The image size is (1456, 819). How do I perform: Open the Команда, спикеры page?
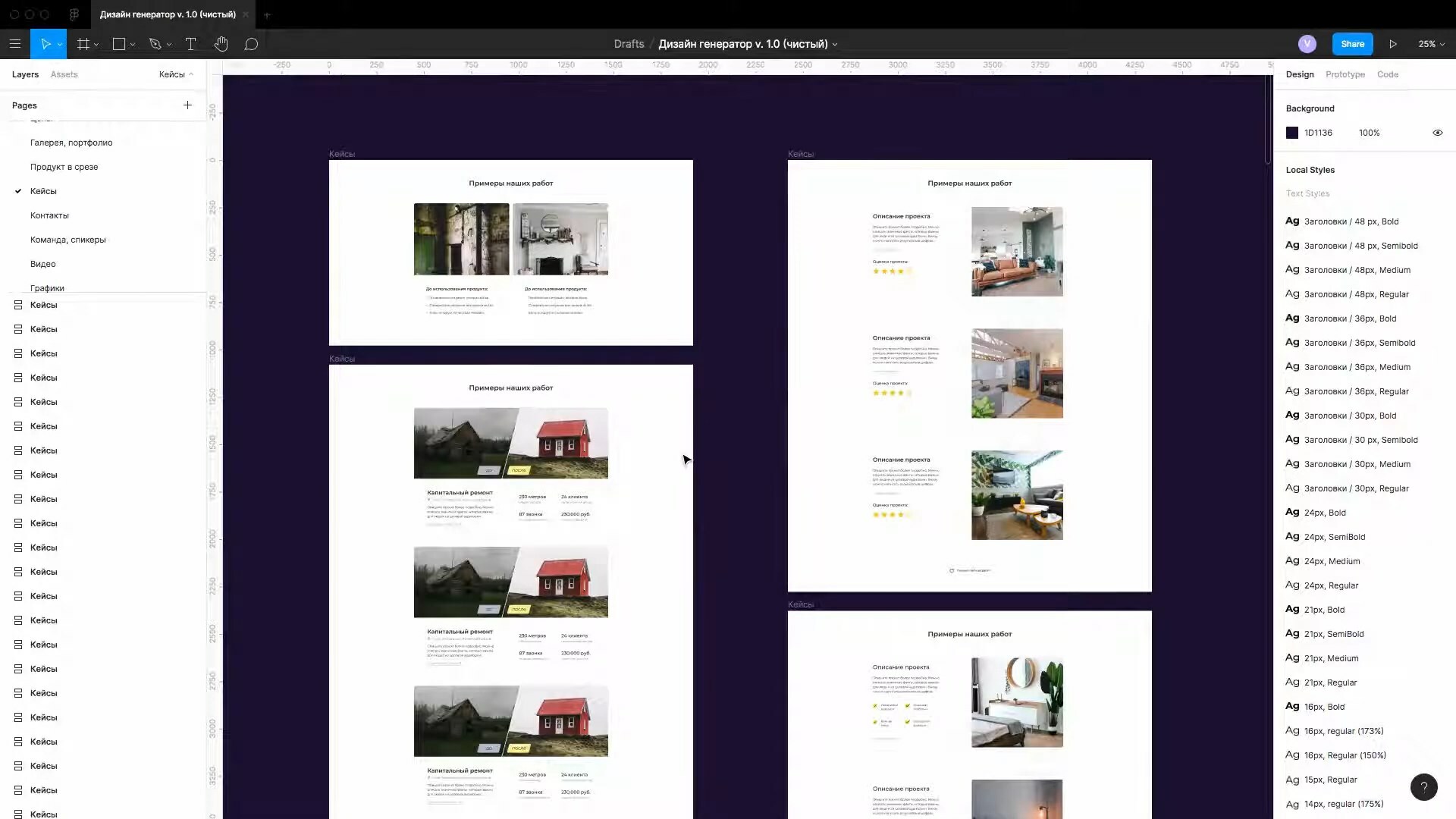[x=67, y=240]
